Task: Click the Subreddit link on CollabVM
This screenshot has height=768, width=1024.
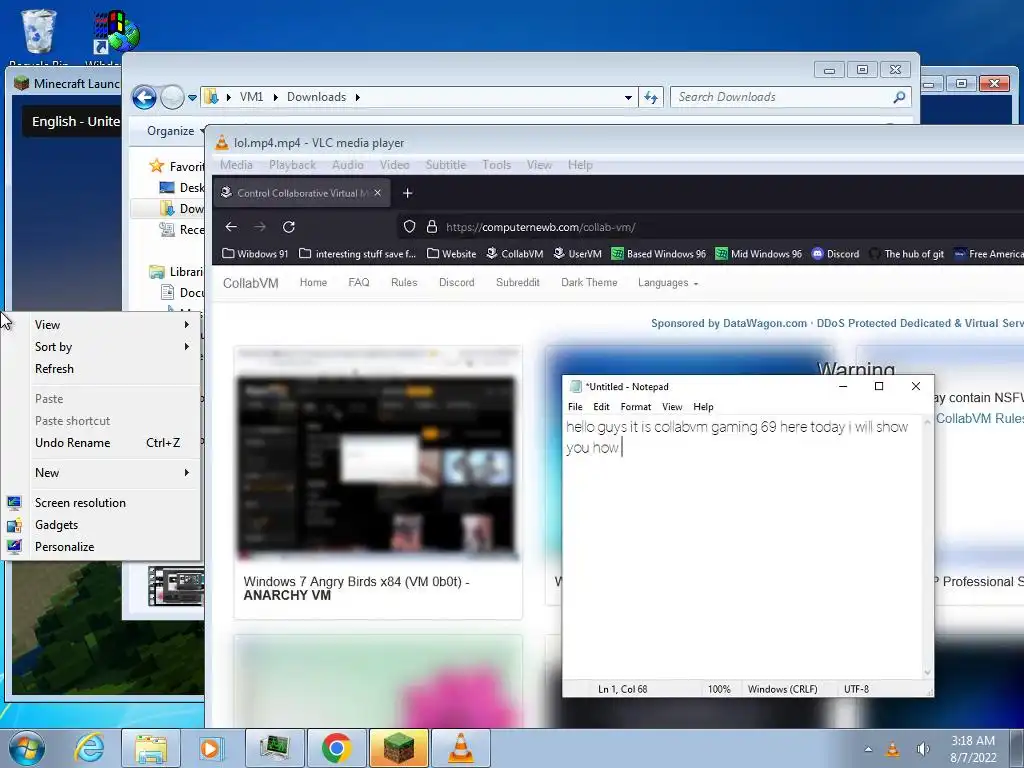Action: click(518, 283)
